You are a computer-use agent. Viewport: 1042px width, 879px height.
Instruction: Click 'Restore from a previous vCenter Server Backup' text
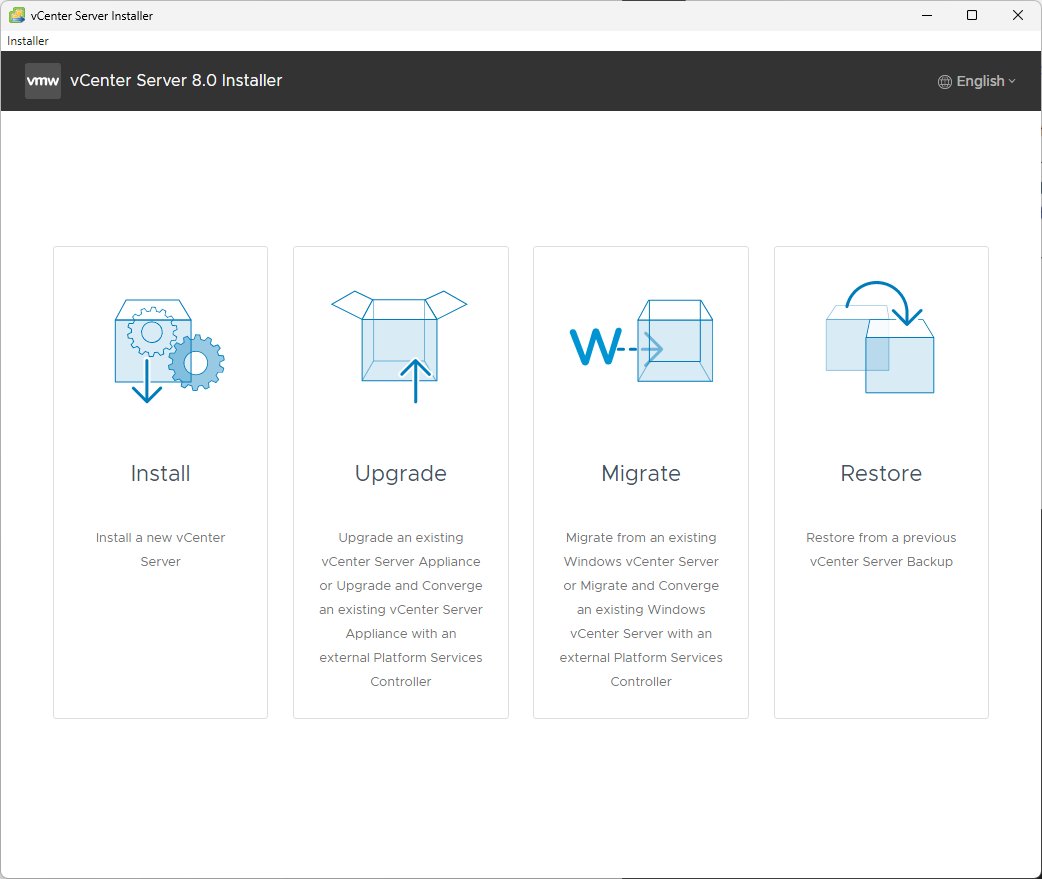pyautogui.click(x=881, y=549)
